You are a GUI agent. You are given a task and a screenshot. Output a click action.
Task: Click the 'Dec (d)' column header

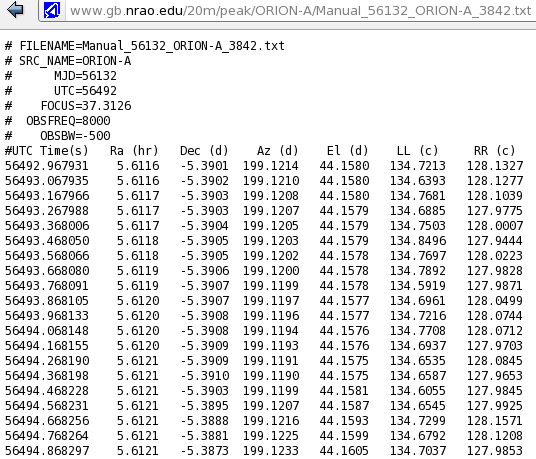(x=204, y=151)
